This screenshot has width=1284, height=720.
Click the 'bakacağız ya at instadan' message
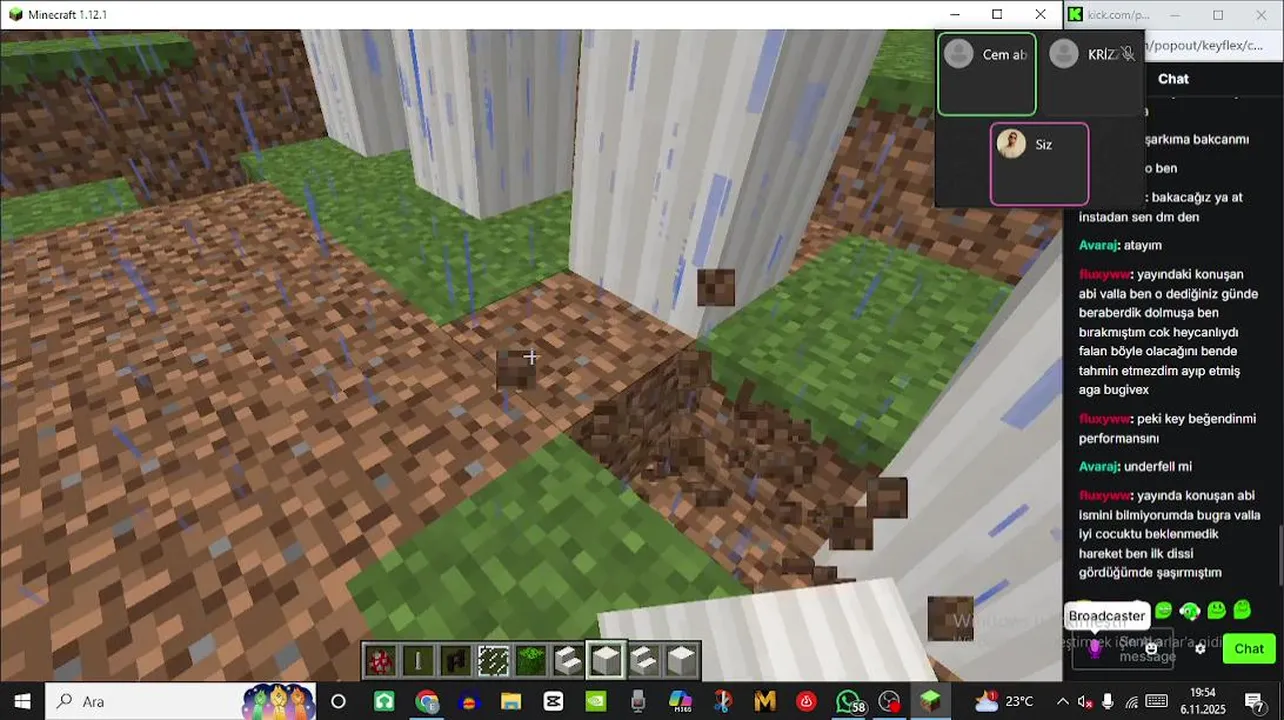coord(1161,207)
